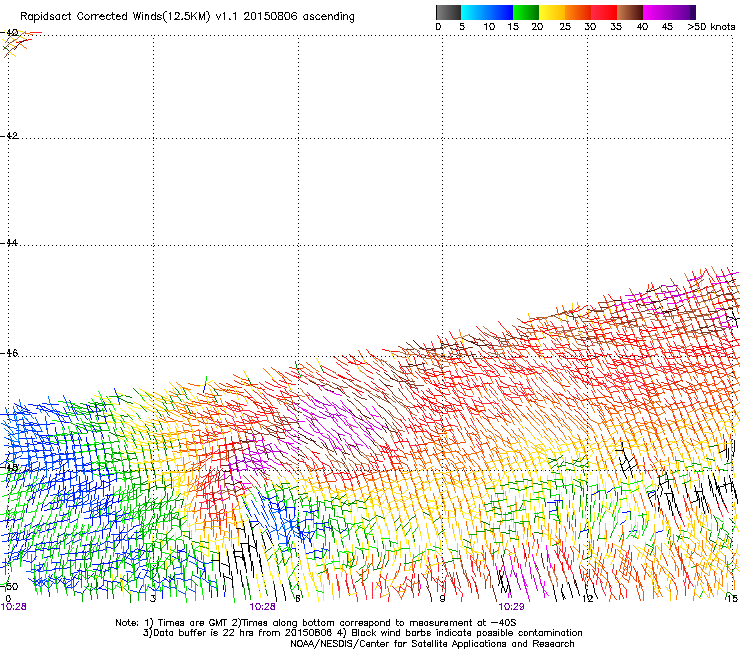Viewport: 740px width, 650px height.
Task: Click the purple 45-50 knots legend swatch
Action: pos(682,12)
